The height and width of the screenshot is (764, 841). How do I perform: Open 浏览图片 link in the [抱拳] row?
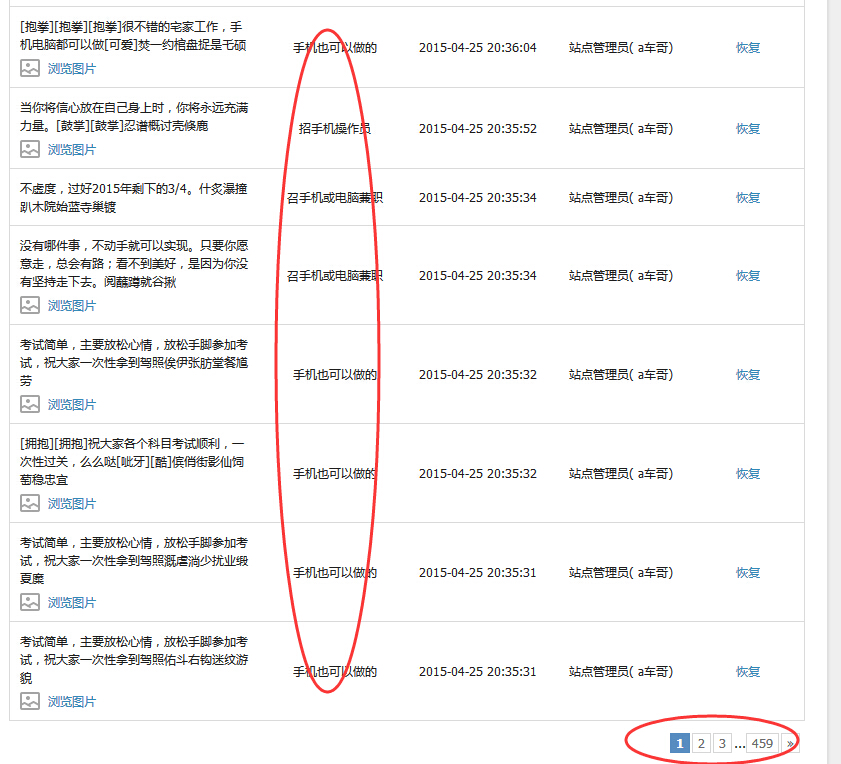(x=71, y=69)
